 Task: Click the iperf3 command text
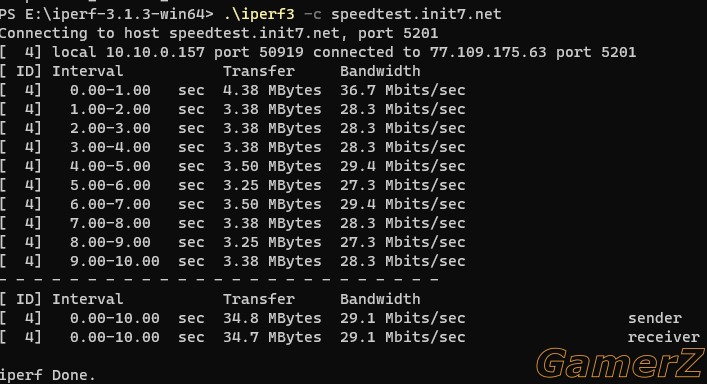click(259, 14)
